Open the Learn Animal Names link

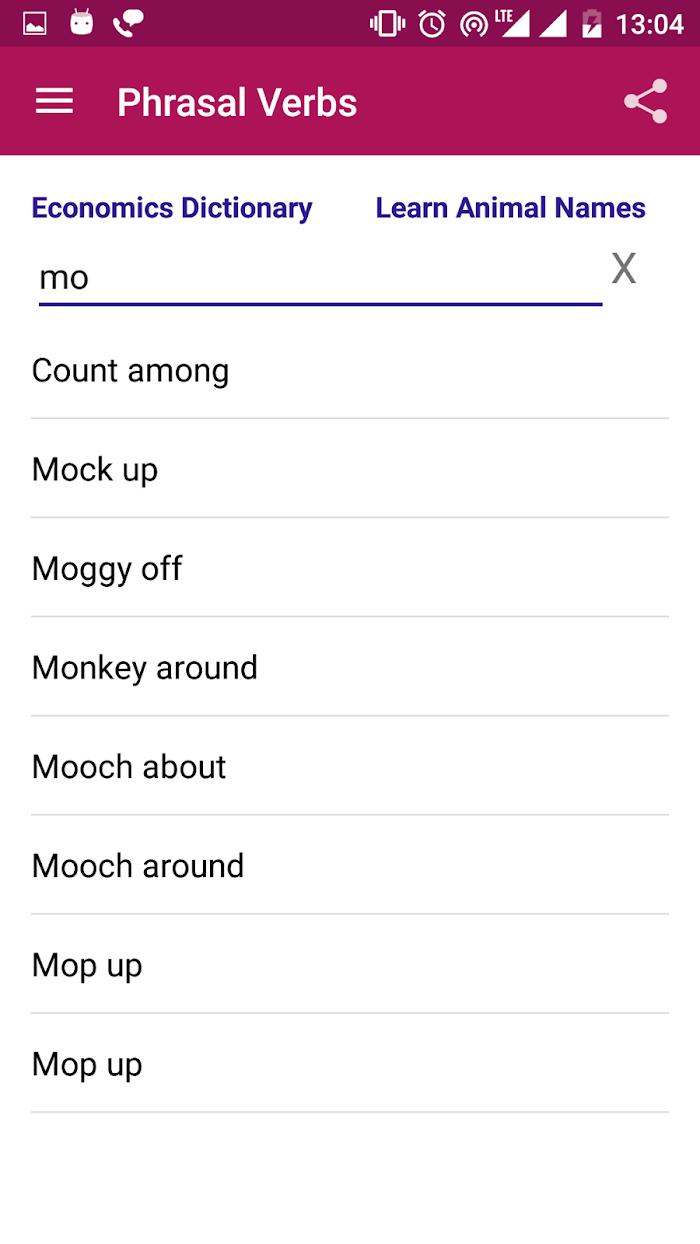pyautogui.click(x=510, y=208)
